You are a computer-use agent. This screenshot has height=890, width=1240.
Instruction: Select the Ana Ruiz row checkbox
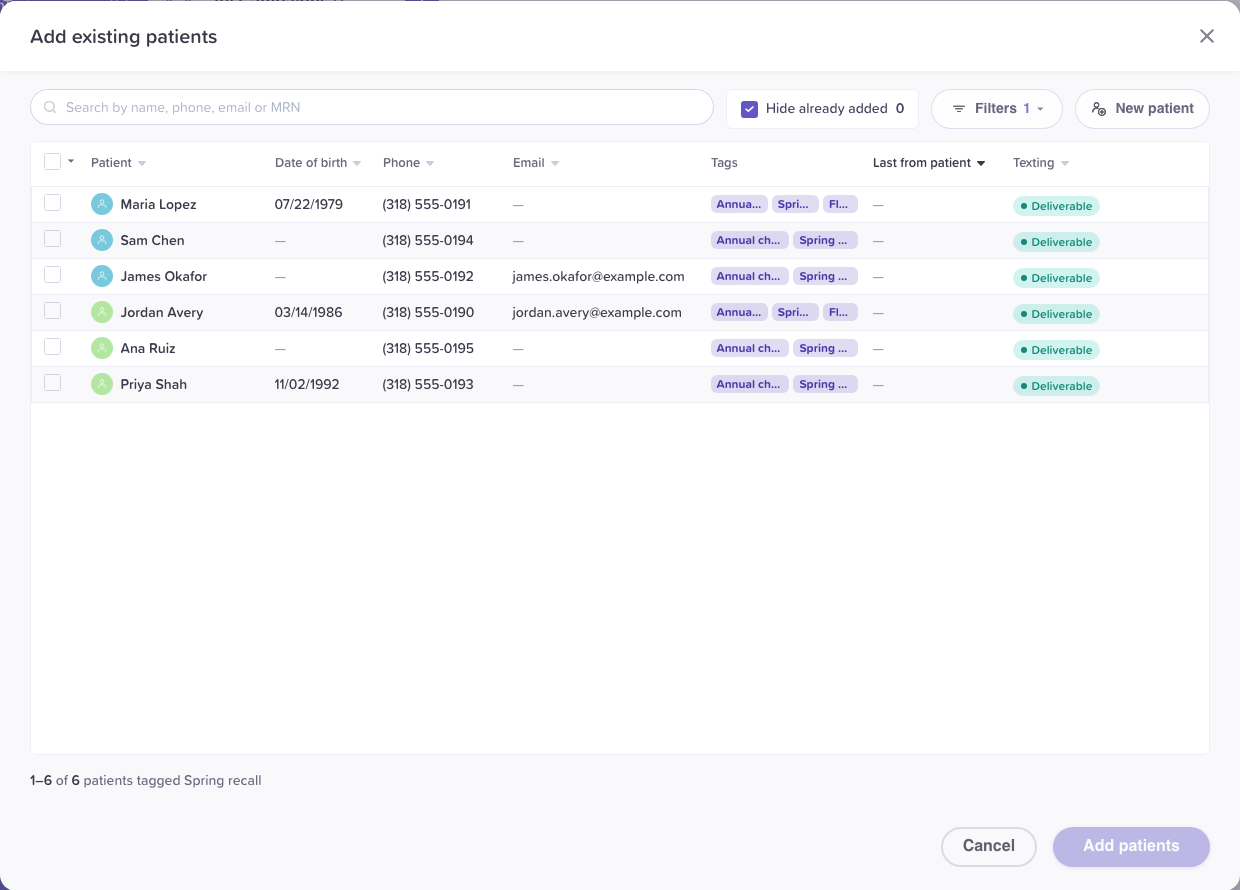[x=53, y=347]
